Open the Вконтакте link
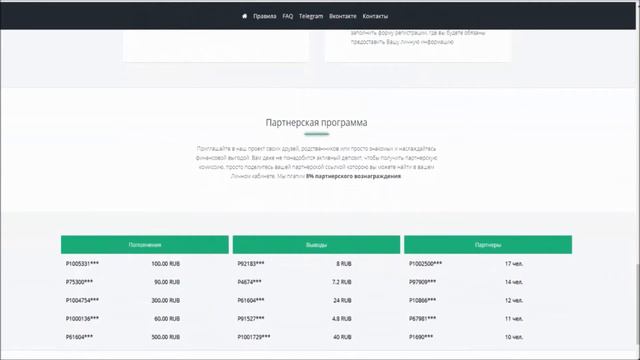The width and height of the screenshot is (640, 360). tap(342, 16)
